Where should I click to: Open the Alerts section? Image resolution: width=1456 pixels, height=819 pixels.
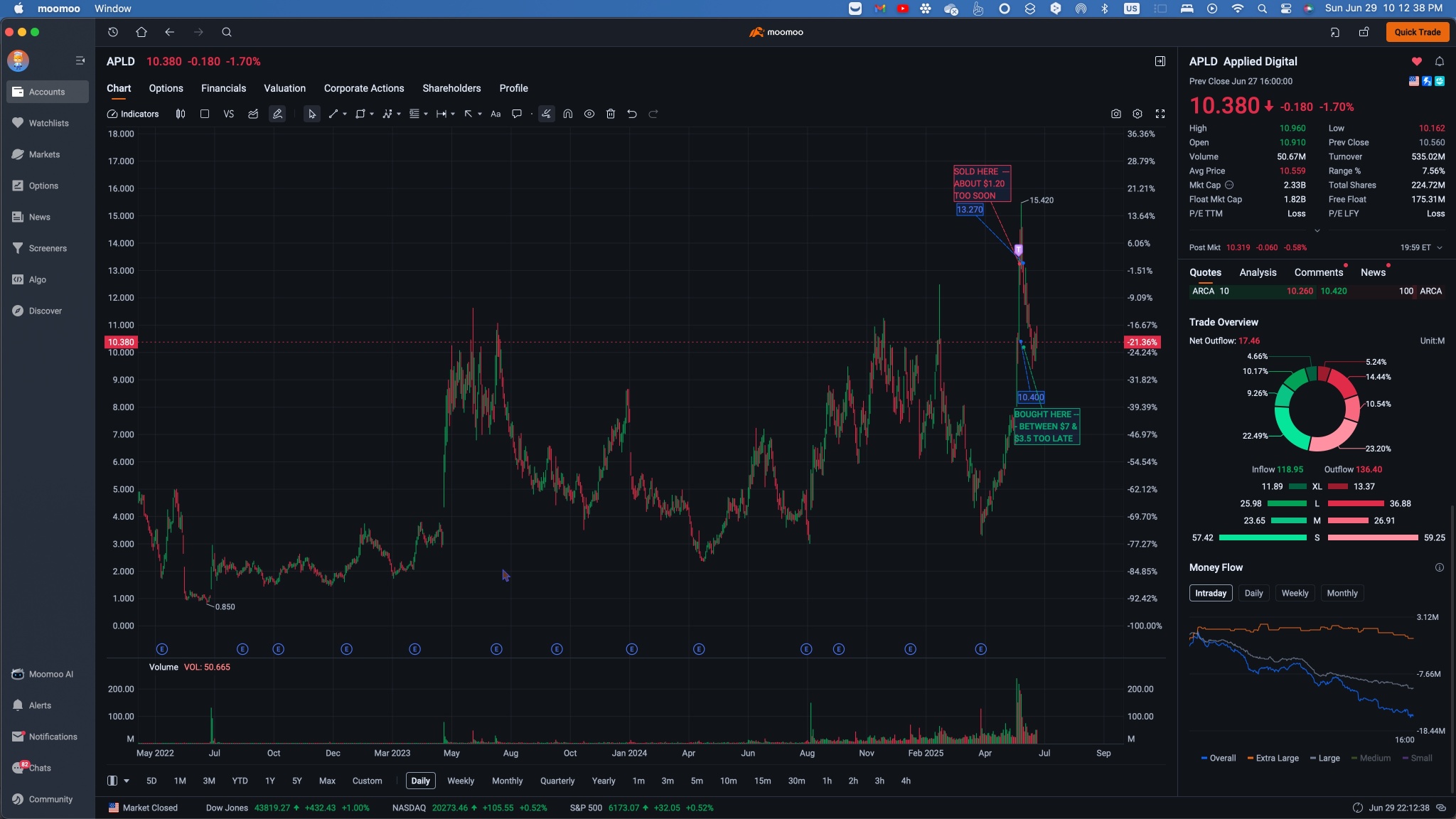pyautogui.click(x=48, y=705)
